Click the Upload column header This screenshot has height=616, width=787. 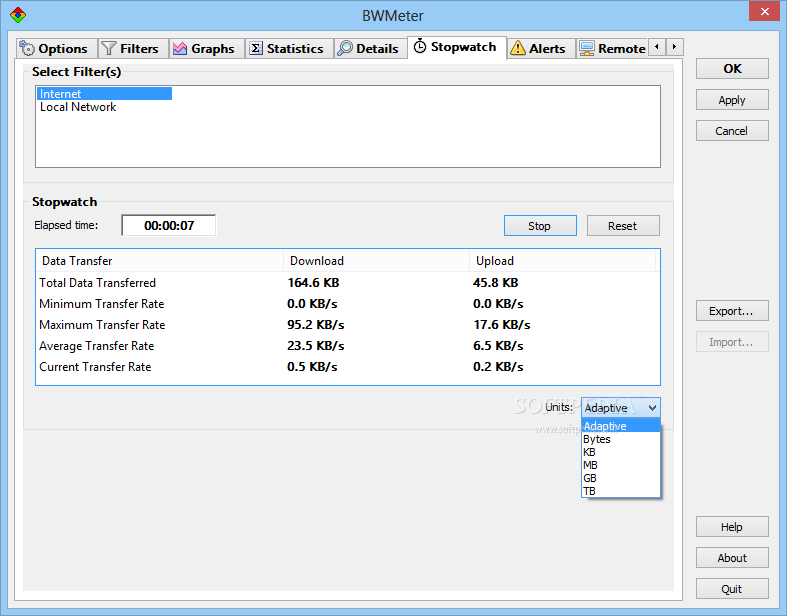point(563,261)
